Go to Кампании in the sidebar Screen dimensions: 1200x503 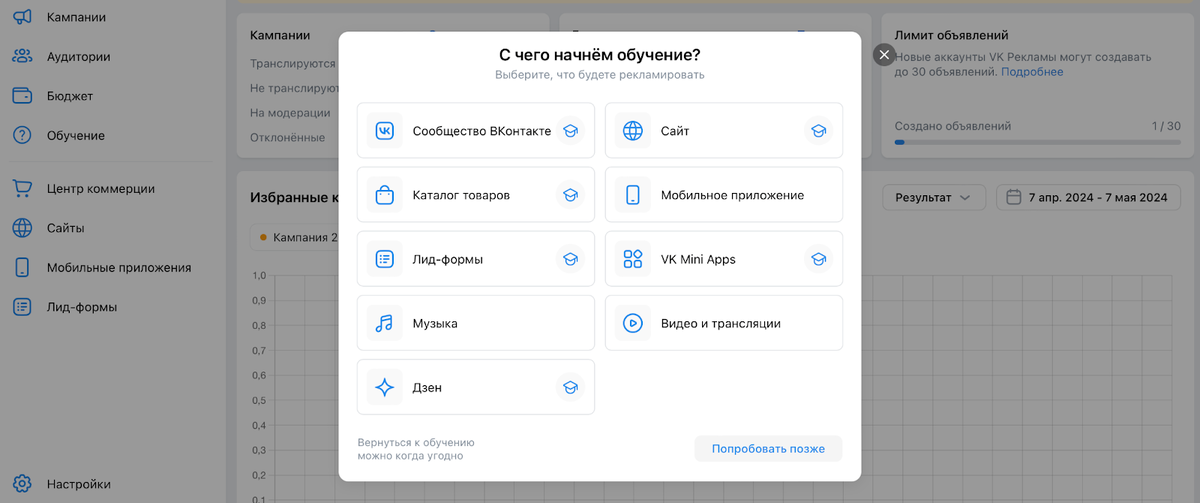(76, 17)
